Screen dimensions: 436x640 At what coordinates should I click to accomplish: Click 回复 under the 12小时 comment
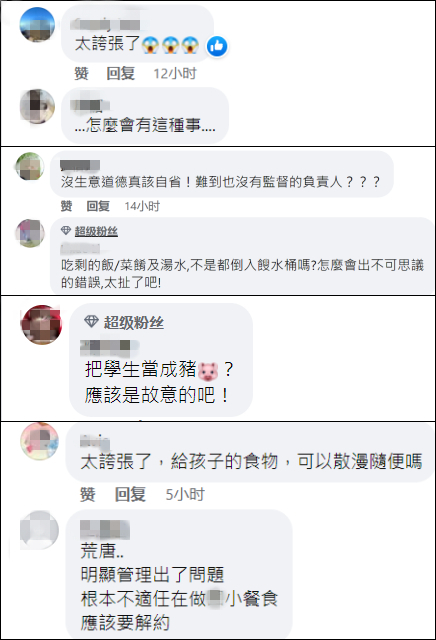click(x=120, y=73)
